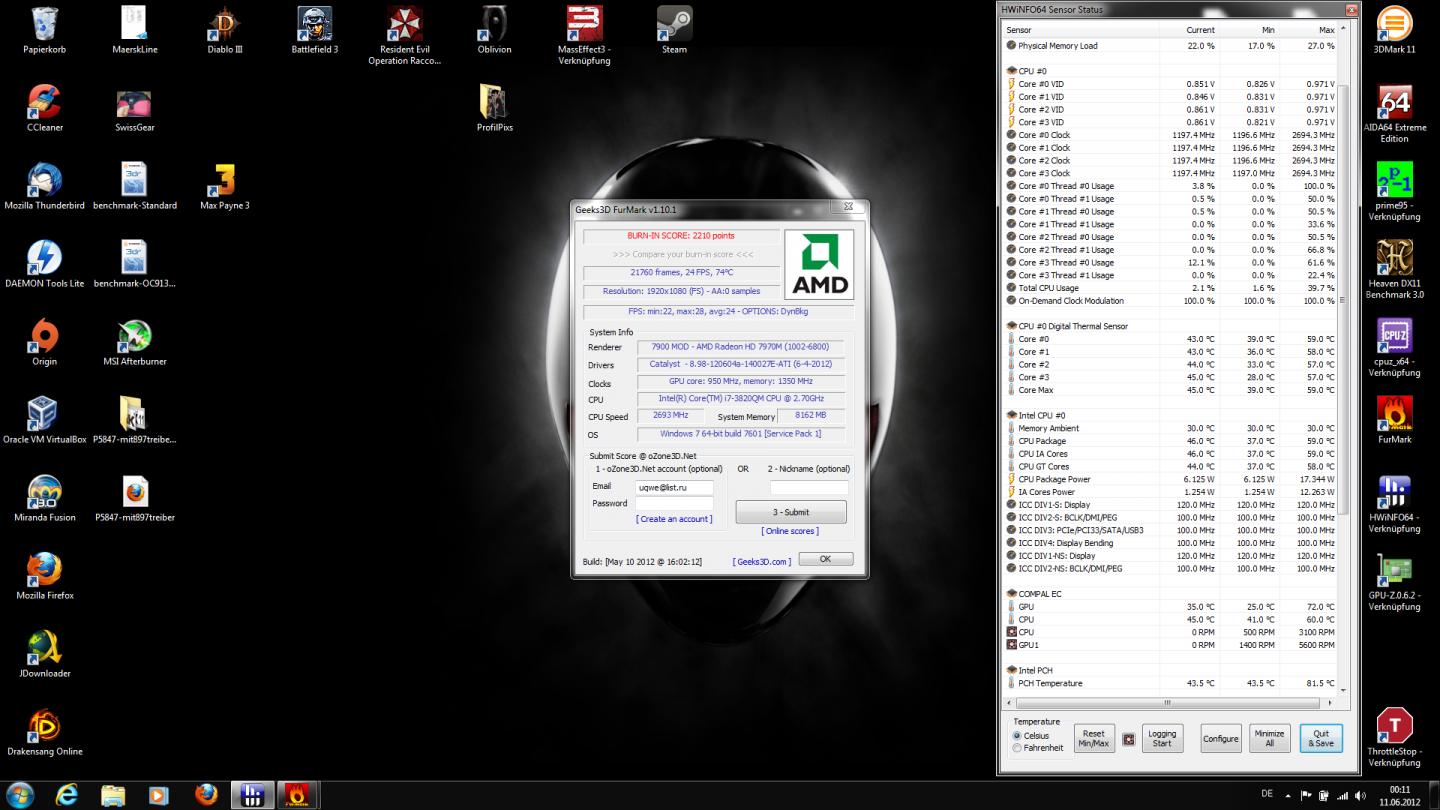The image size is (1440, 810).
Task: Open the ProfilPixs folder icon
Action: [x=494, y=108]
